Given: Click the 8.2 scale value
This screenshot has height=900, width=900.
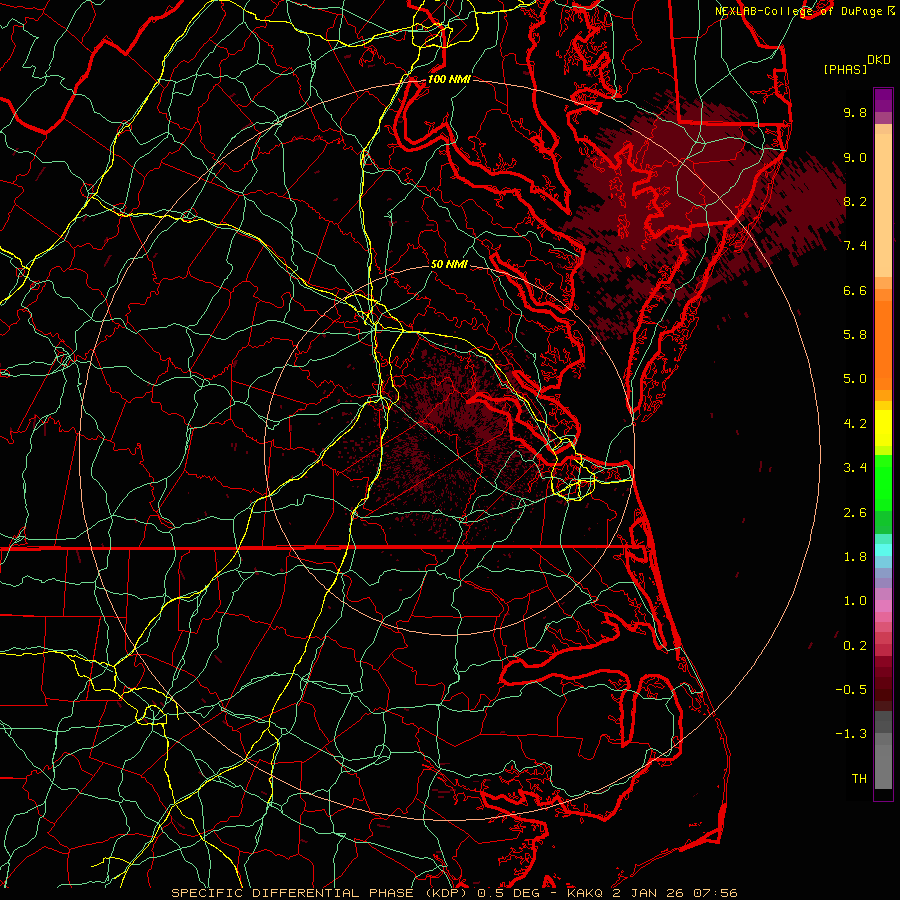Looking at the screenshot, I should click(x=855, y=201).
